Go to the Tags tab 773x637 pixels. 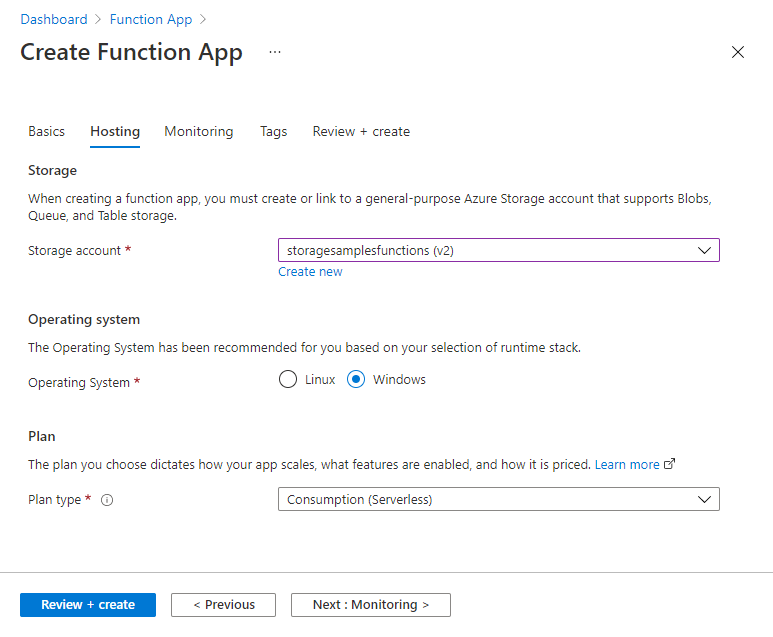click(x=273, y=131)
